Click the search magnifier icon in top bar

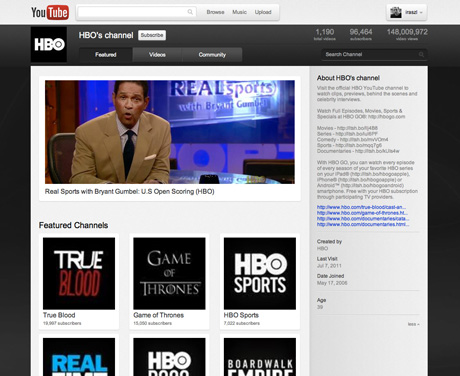pyautogui.click(x=190, y=12)
